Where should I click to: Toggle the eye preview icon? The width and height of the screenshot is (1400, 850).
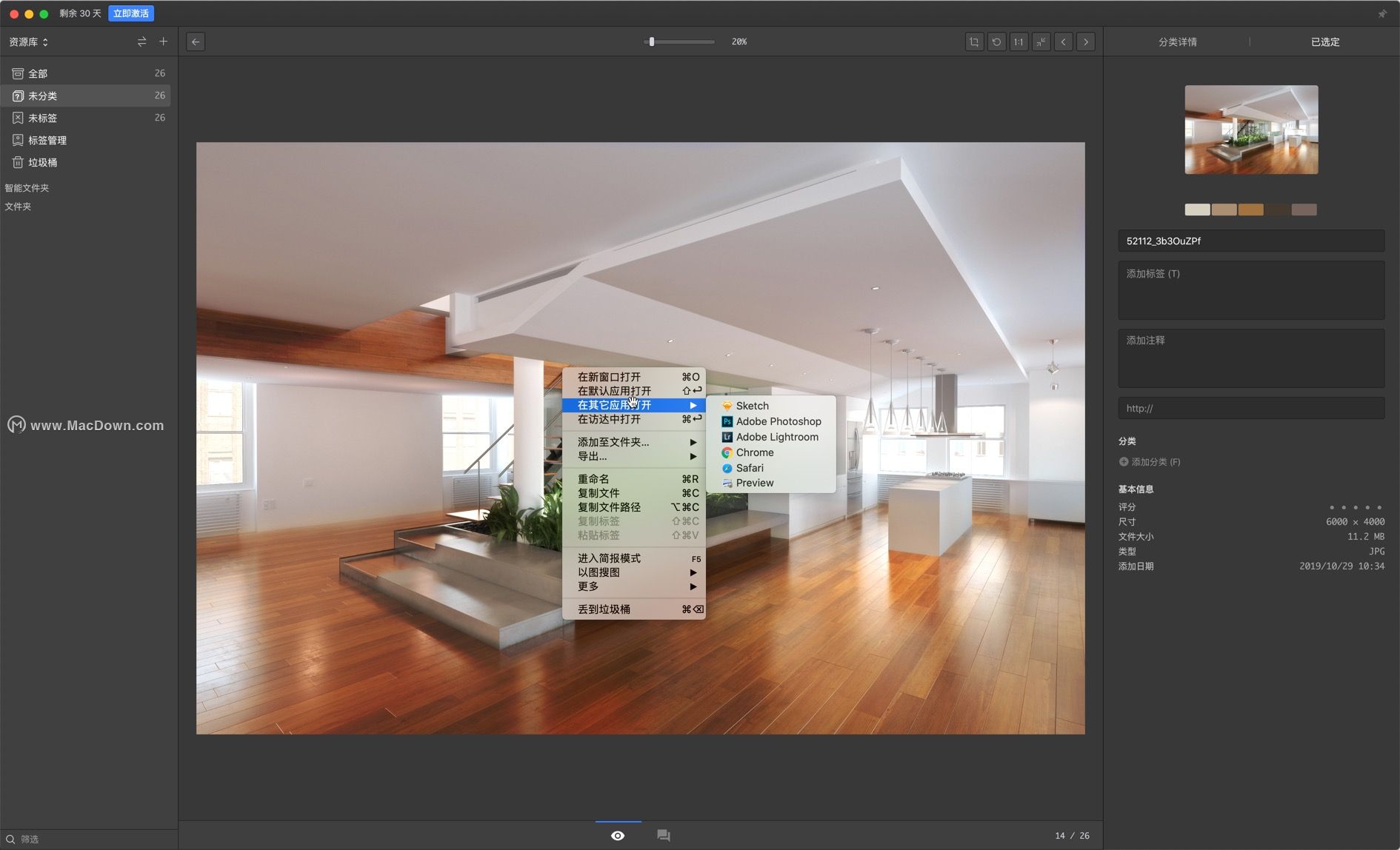pyautogui.click(x=618, y=835)
